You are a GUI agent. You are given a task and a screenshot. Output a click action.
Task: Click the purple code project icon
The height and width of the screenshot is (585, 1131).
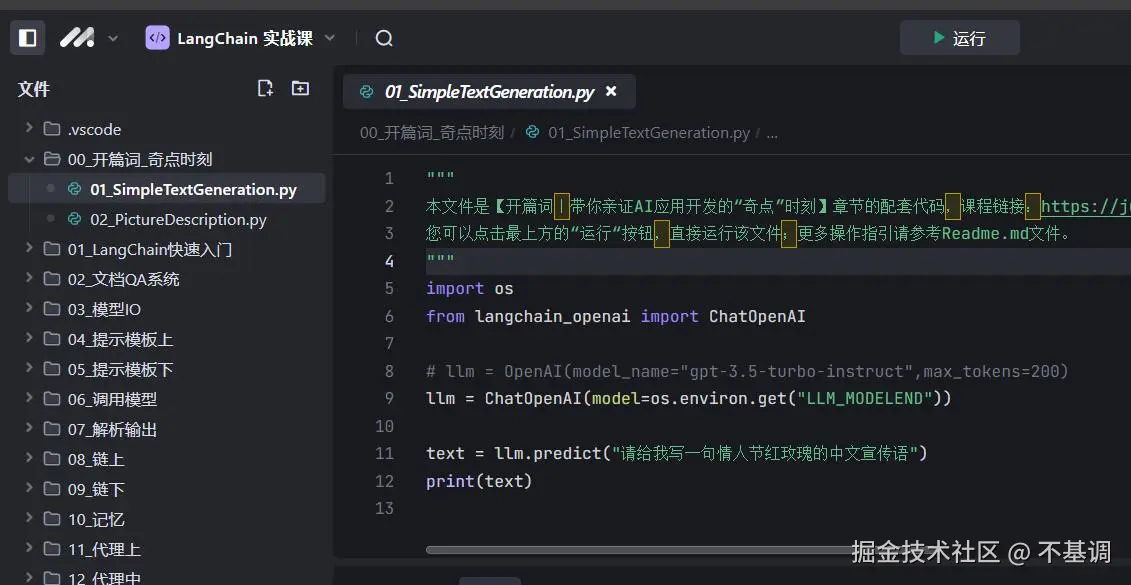click(158, 37)
